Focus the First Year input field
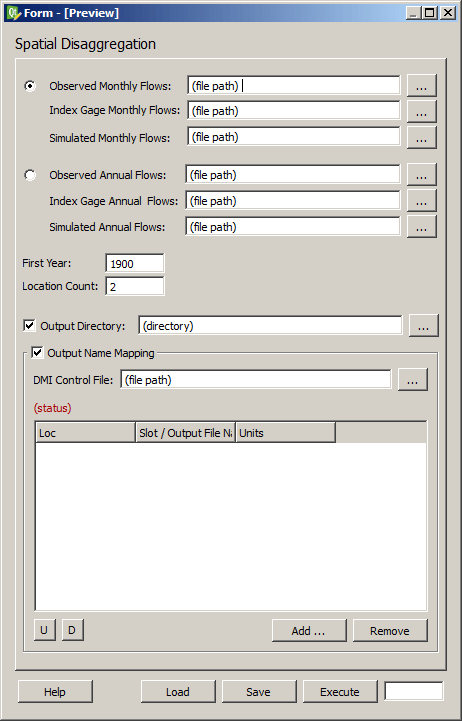The image size is (462, 721). tap(135, 264)
